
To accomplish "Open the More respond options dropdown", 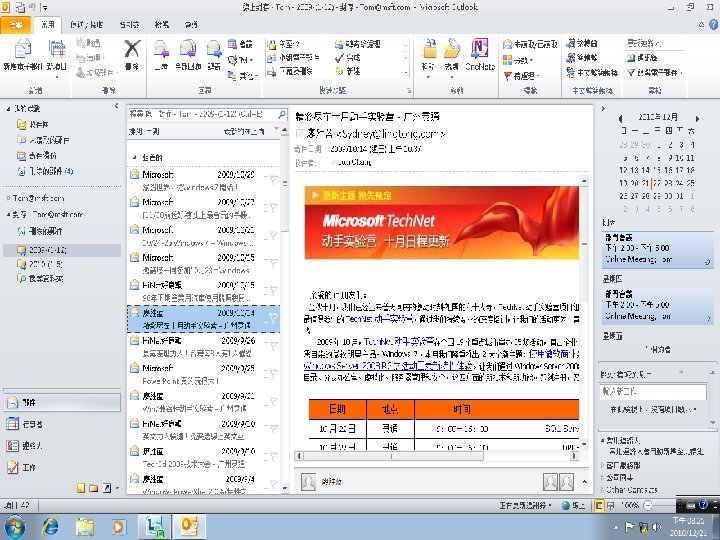I will (243, 75).
